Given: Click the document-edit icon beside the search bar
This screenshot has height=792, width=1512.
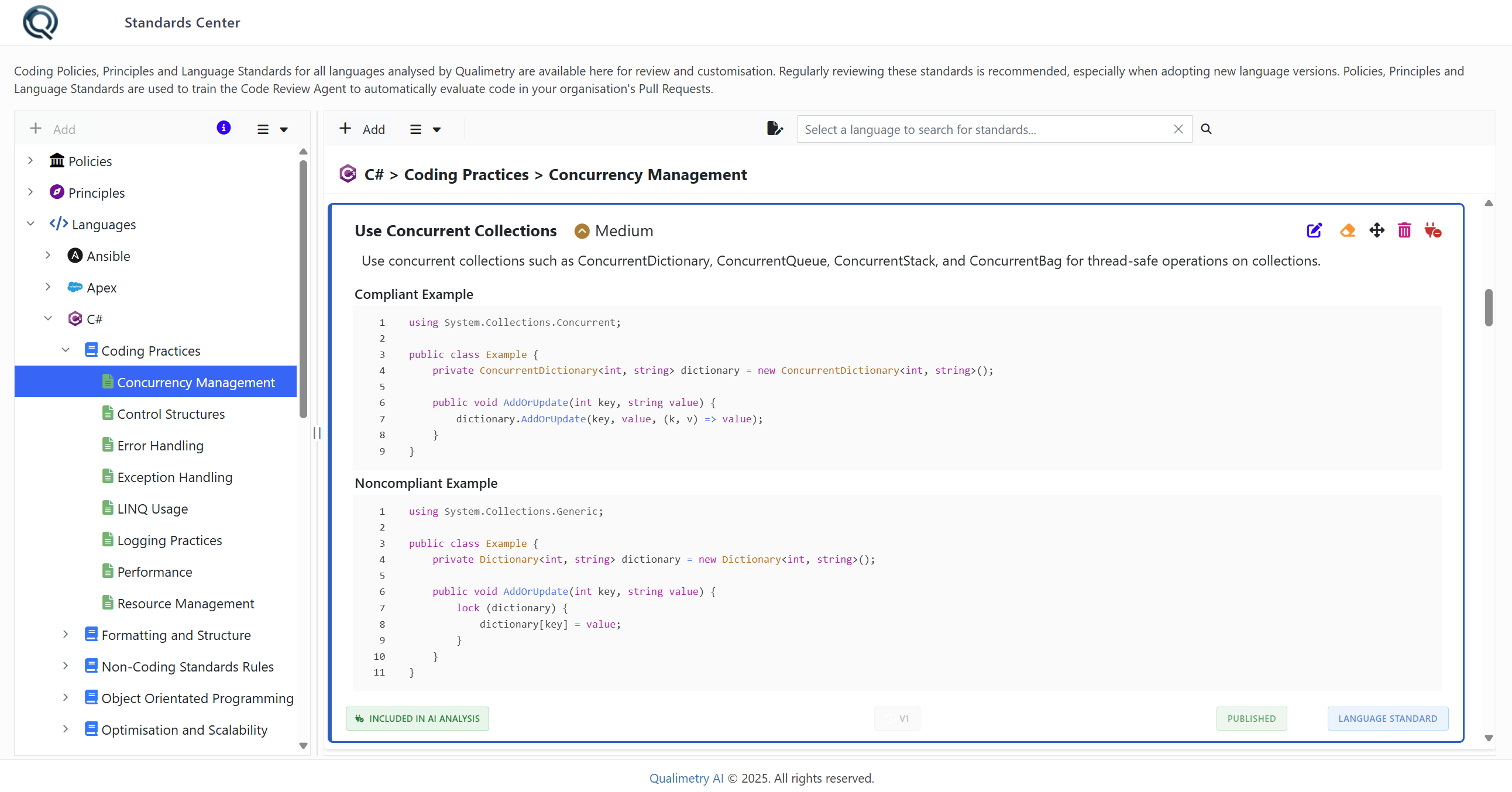Looking at the screenshot, I should click(x=775, y=129).
